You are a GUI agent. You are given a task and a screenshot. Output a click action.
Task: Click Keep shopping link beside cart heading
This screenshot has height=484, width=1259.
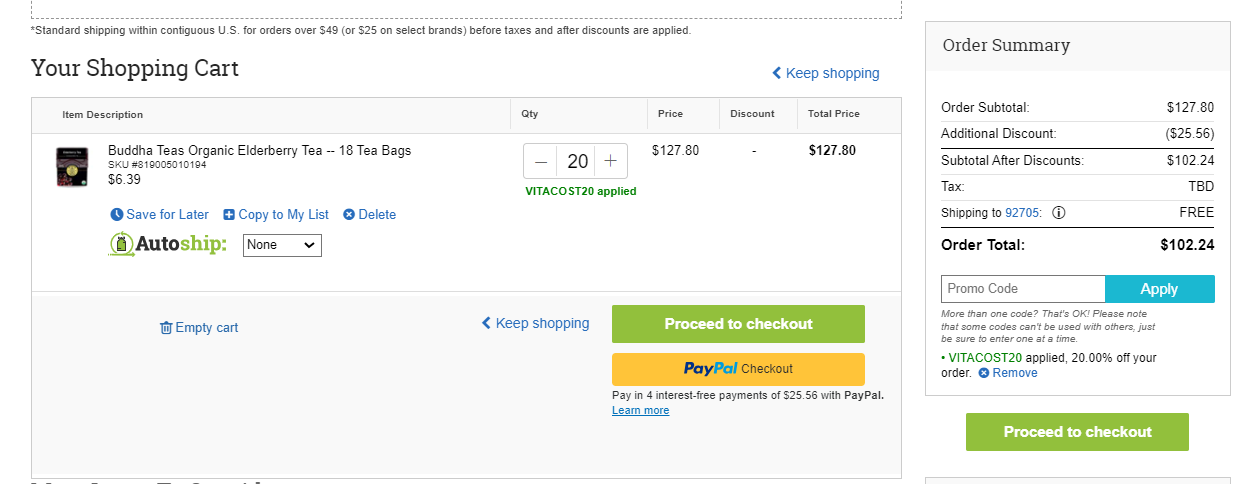[x=825, y=73]
